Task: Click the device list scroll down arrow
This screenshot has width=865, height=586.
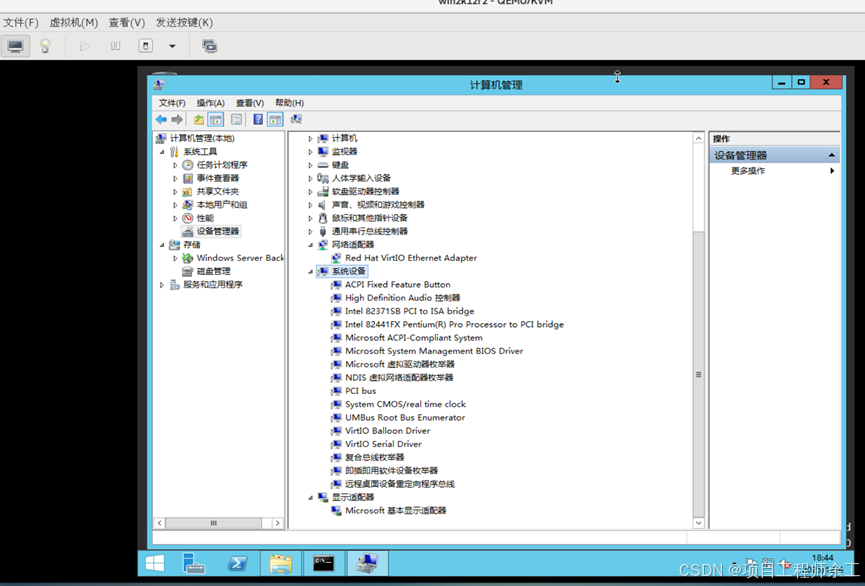Action: click(x=698, y=523)
